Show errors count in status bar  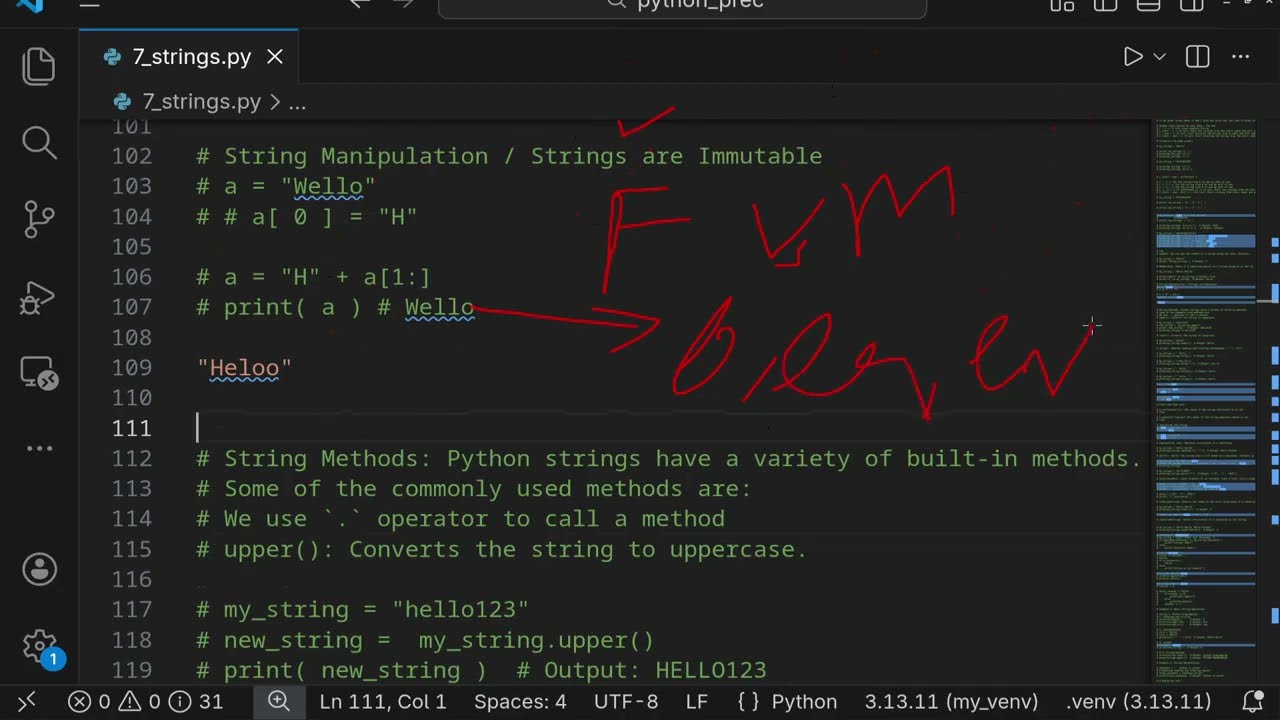tap(89, 702)
